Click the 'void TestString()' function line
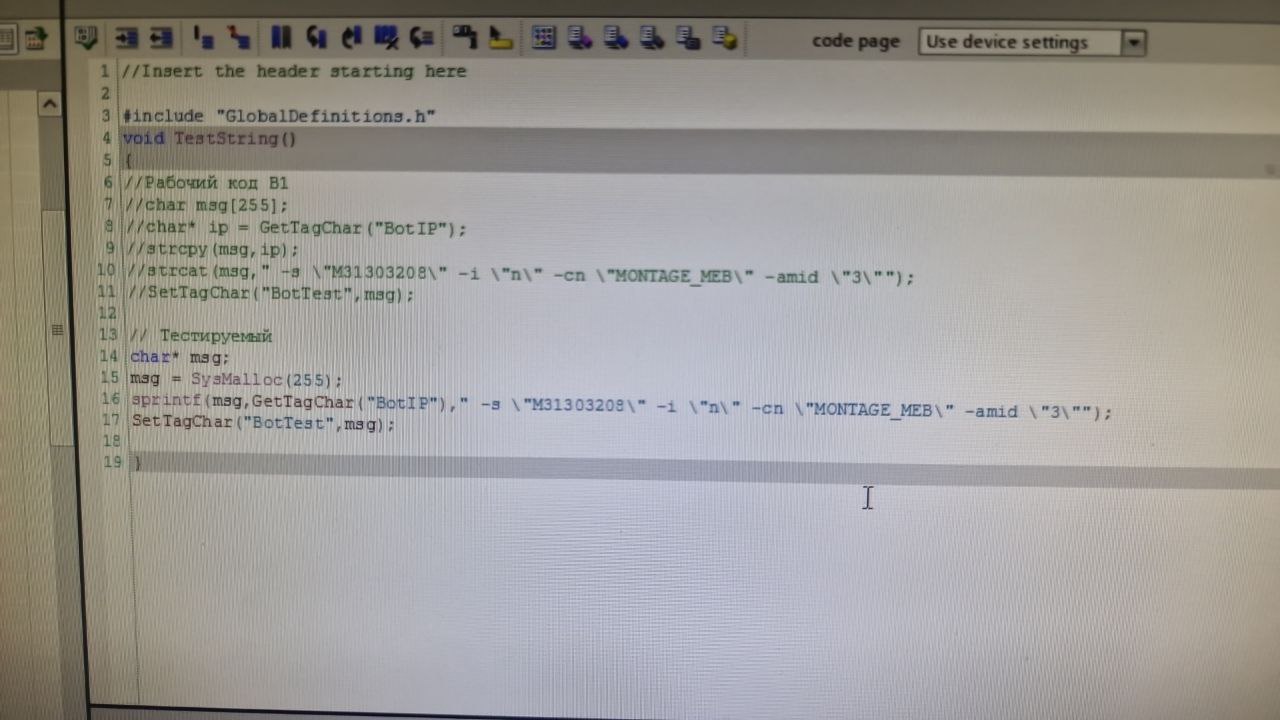 (209, 138)
